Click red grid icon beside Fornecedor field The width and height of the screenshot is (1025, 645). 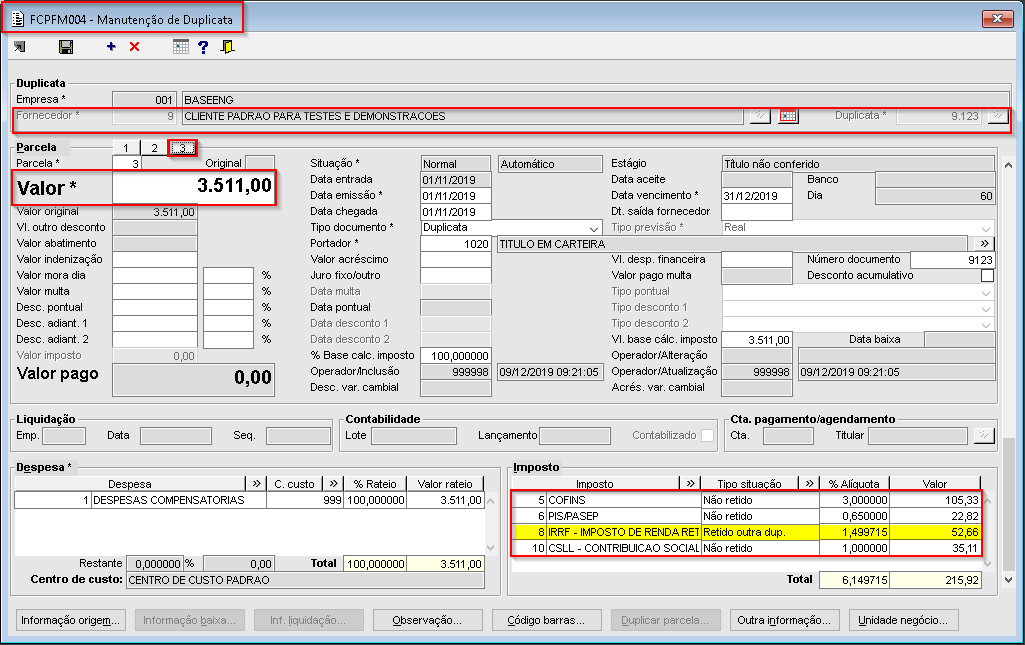(x=788, y=116)
